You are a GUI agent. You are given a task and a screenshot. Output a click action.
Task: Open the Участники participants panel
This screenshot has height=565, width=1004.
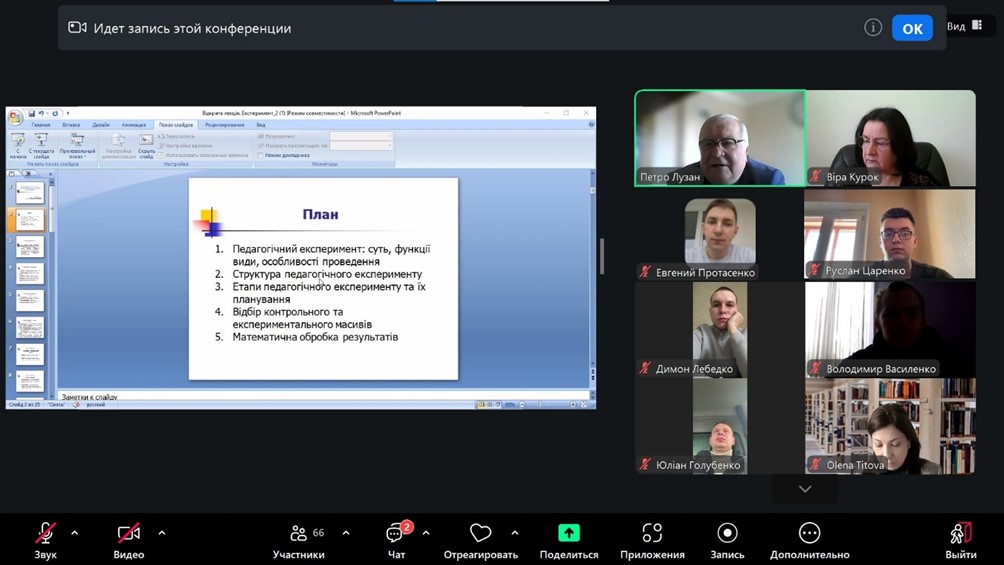pyautogui.click(x=299, y=534)
